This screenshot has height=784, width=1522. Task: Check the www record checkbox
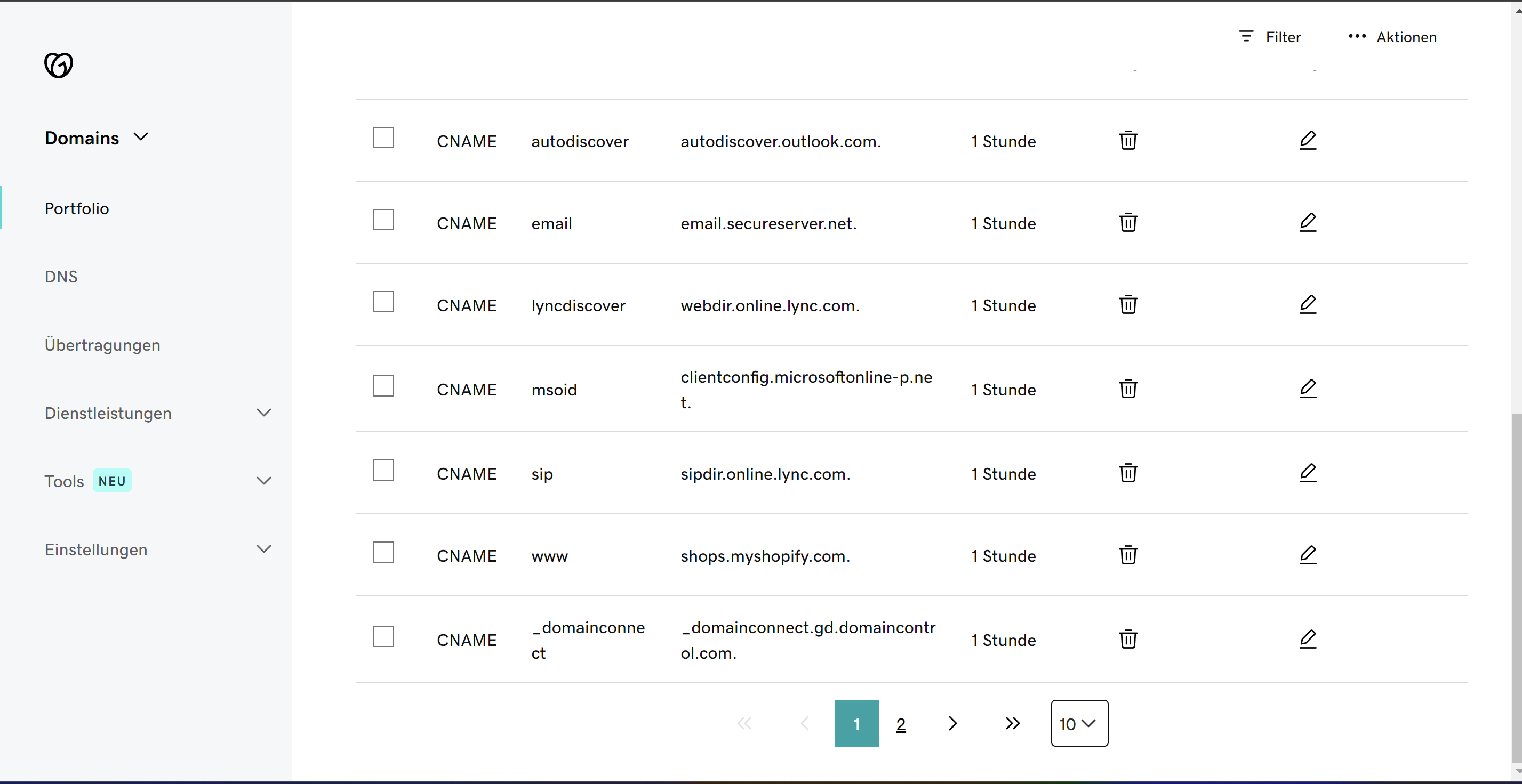click(x=383, y=552)
